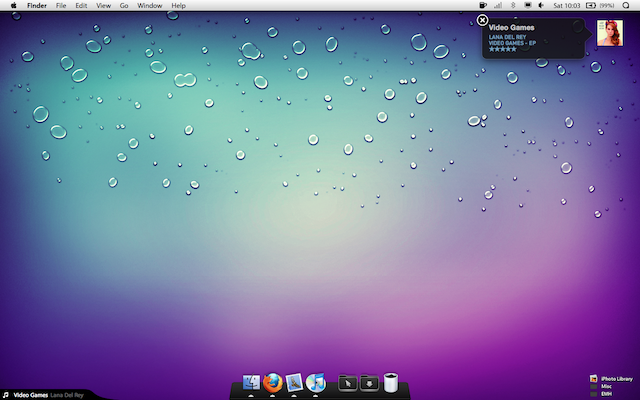Open the Help menu
The image size is (640, 400).
pos(178,5)
